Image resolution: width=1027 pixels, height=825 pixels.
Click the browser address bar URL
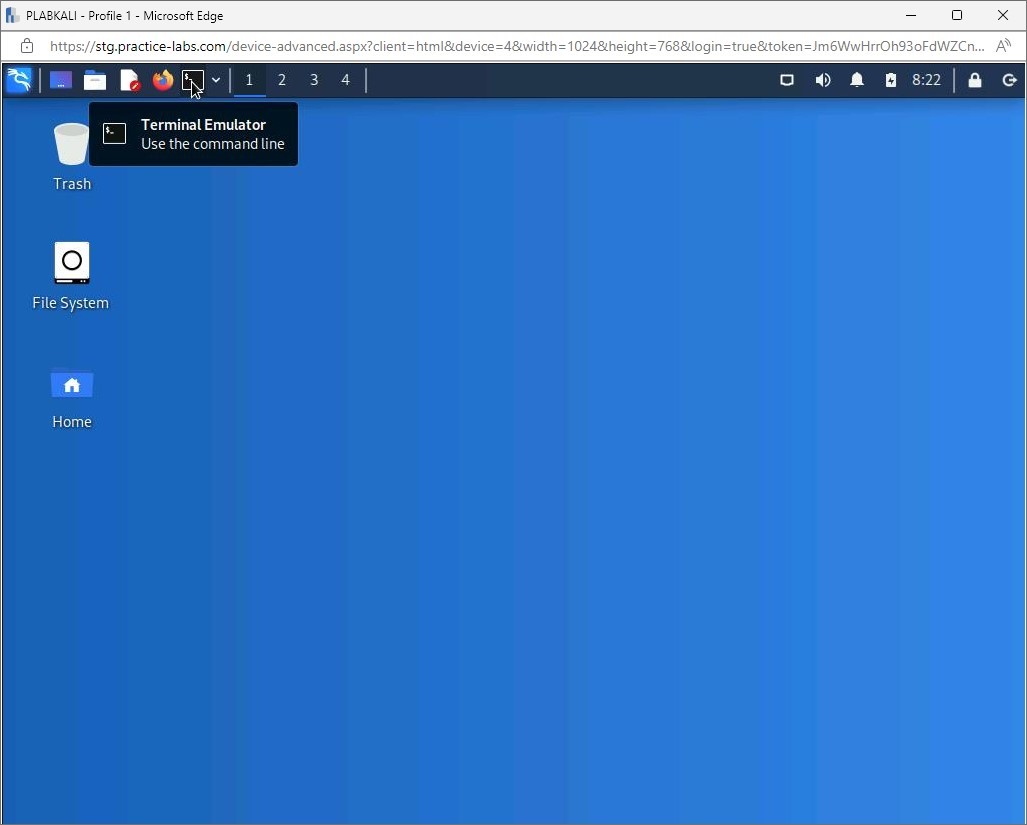point(515,46)
